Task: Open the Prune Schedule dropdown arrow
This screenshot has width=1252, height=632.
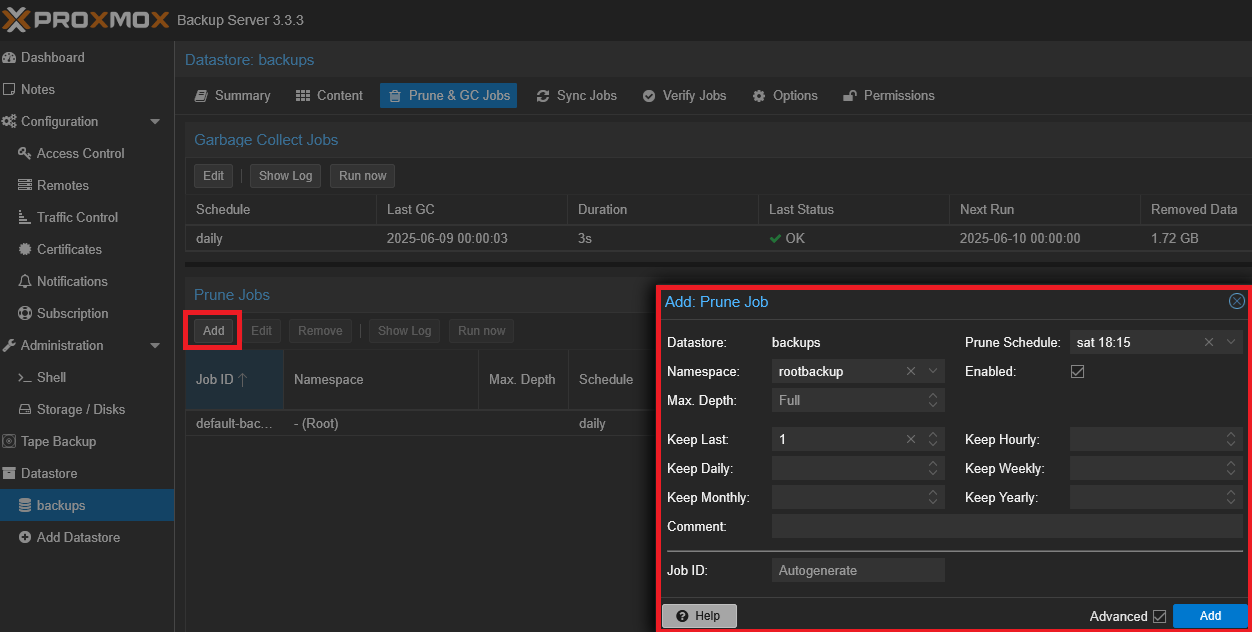Action: pyautogui.click(x=1232, y=343)
